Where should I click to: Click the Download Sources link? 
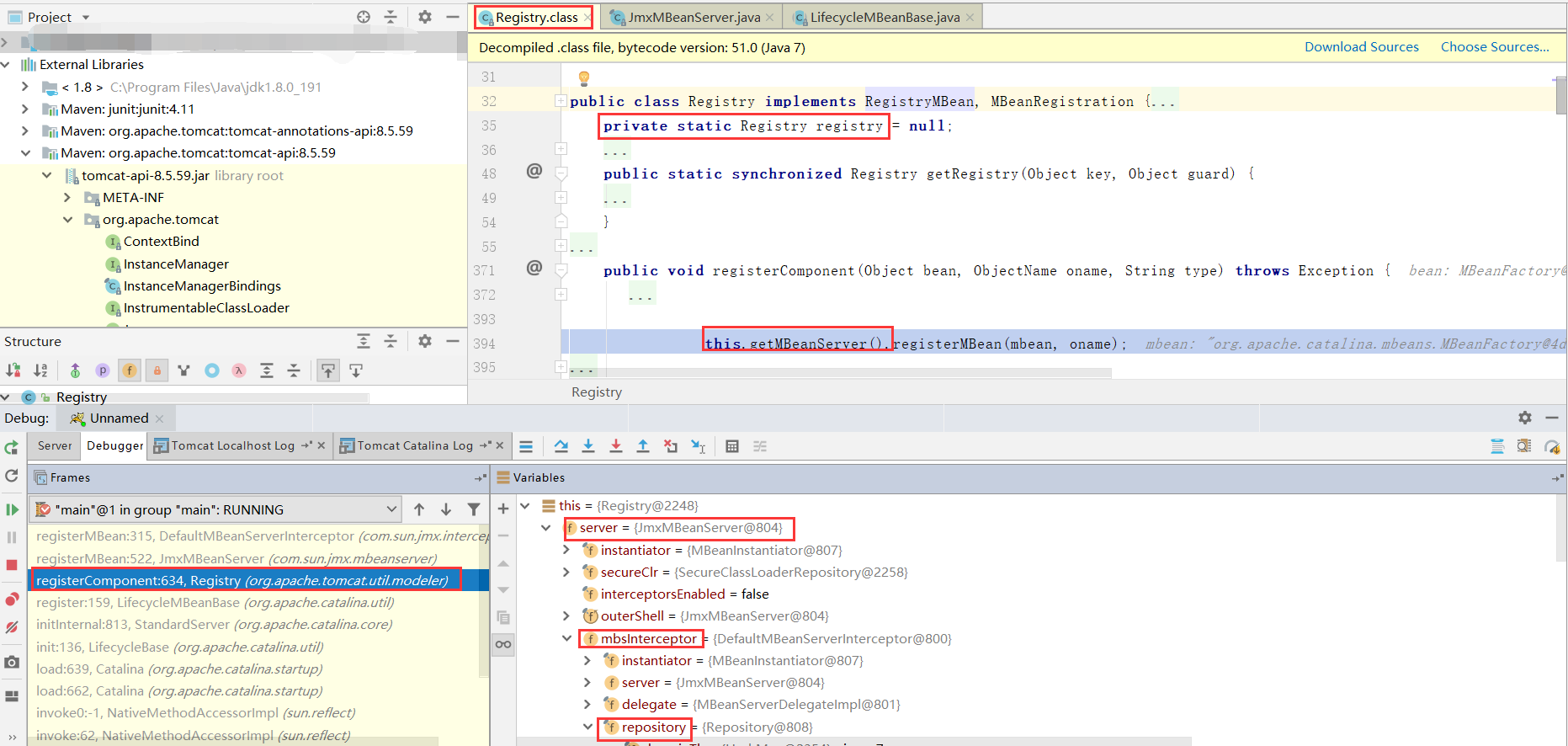[1361, 47]
